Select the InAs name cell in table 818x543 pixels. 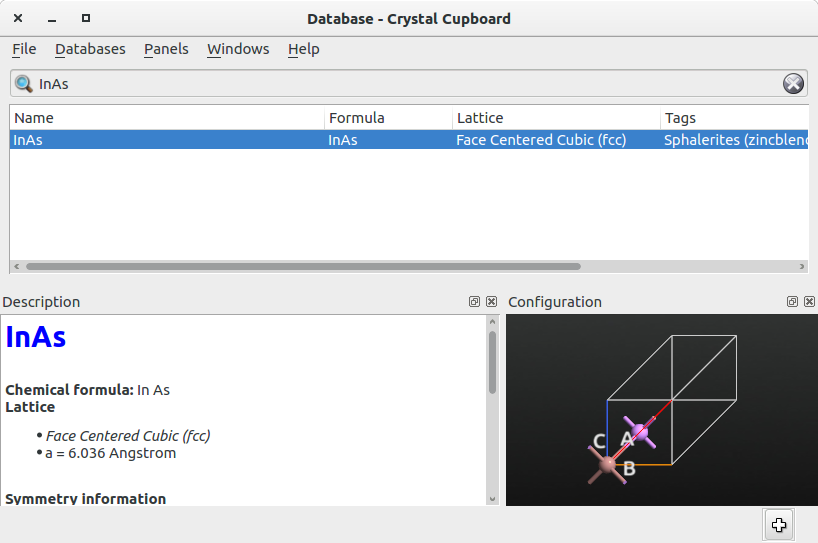point(167,140)
